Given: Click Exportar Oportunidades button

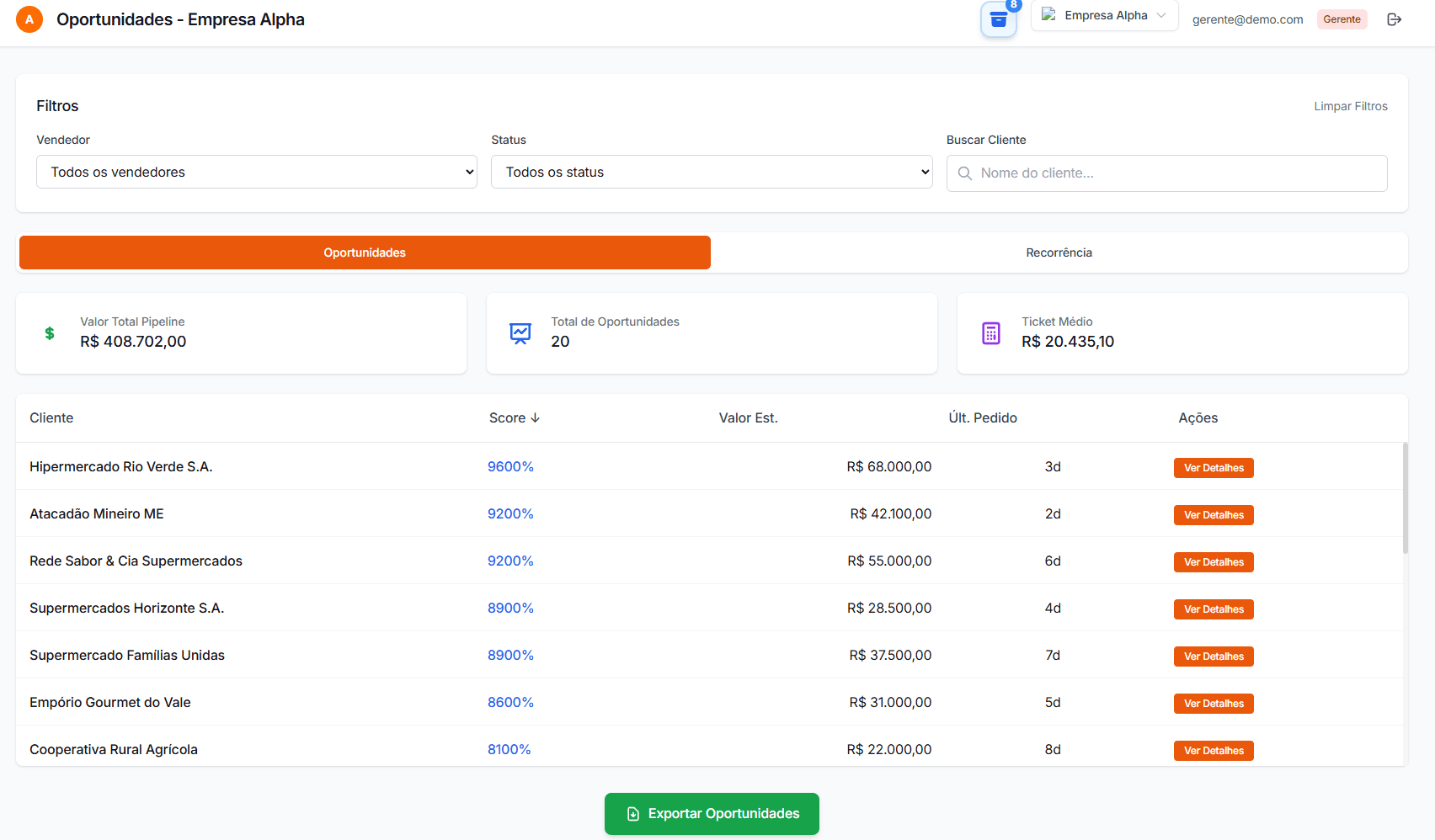Looking at the screenshot, I should click(712, 814).
